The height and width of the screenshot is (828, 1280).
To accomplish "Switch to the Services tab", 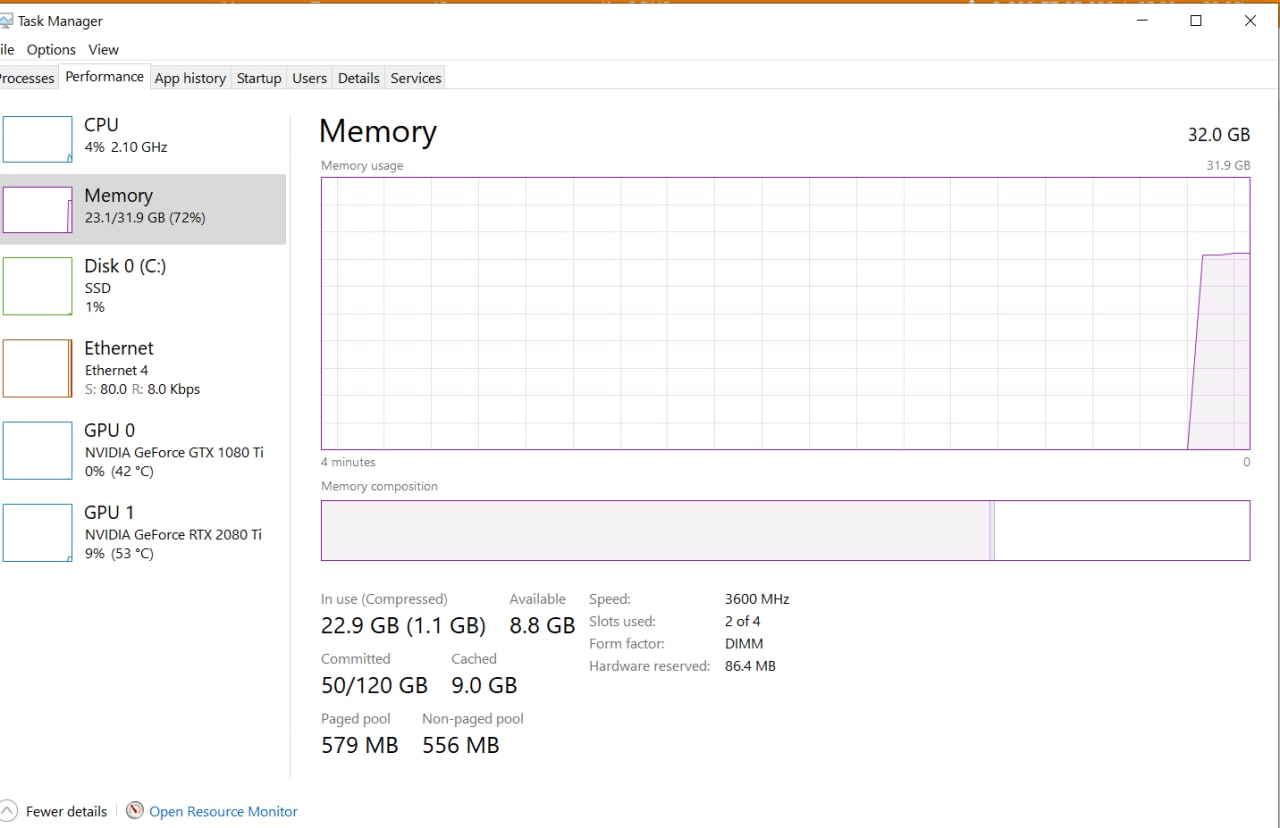I will pyautogui.click(x=416, y=78).
